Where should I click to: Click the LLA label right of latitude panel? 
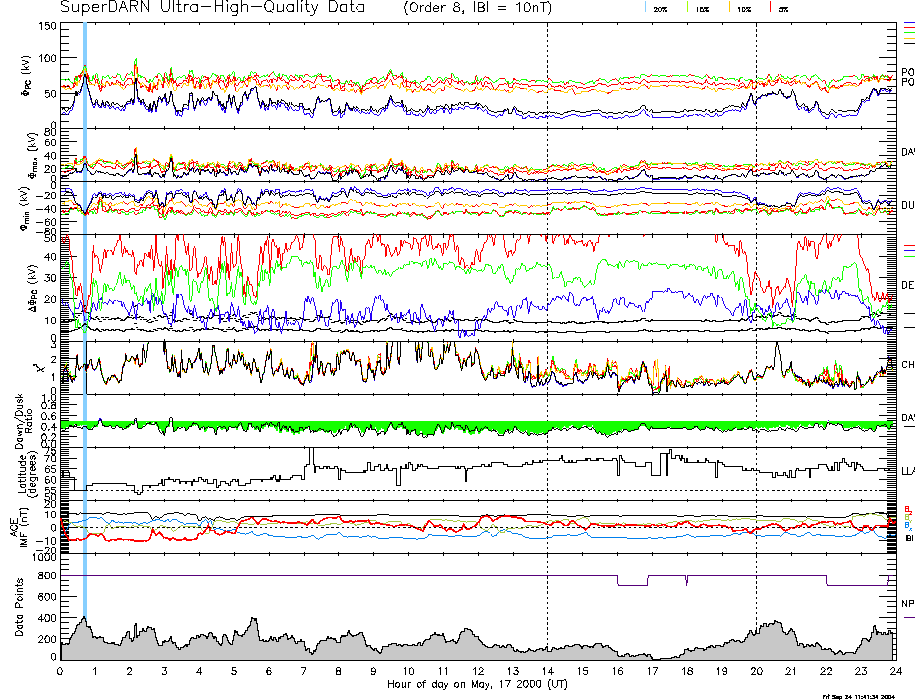pyautogui.click(x=908, y=469)
